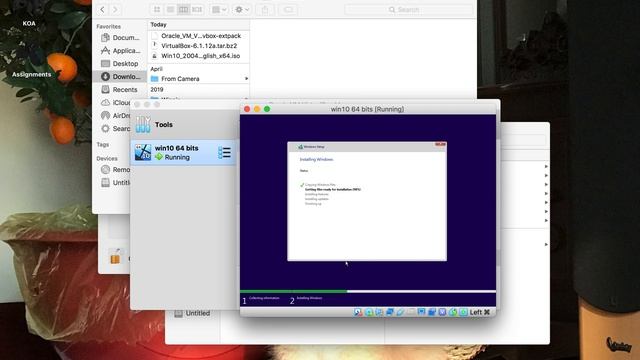Open the Assignments desktop item
The height and width of the screenshot is (360, 640).
pos(31,74)
